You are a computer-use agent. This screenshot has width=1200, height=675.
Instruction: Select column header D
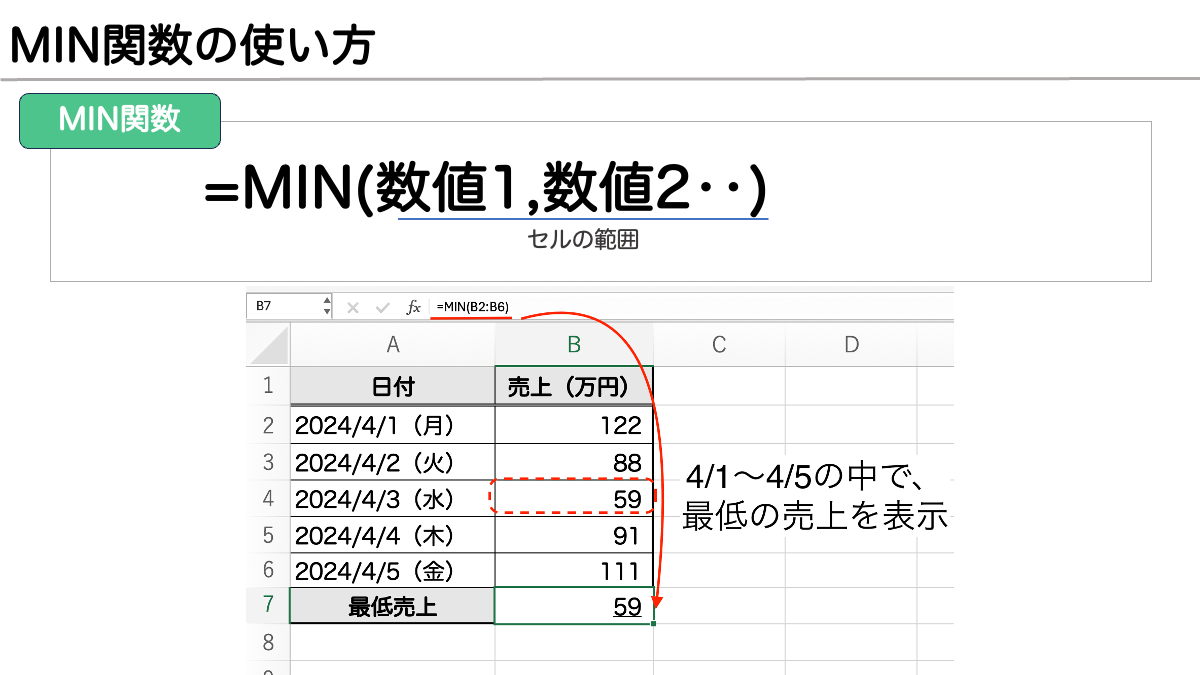[x=851, y=343]
